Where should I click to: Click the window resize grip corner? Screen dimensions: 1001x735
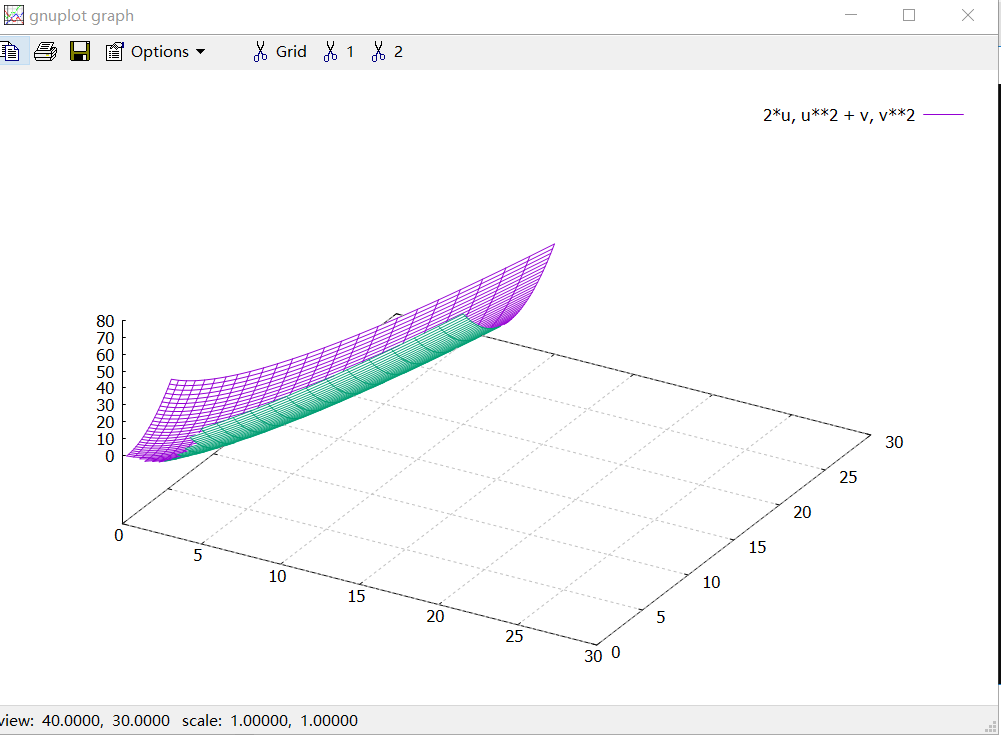tap(991, 727)
